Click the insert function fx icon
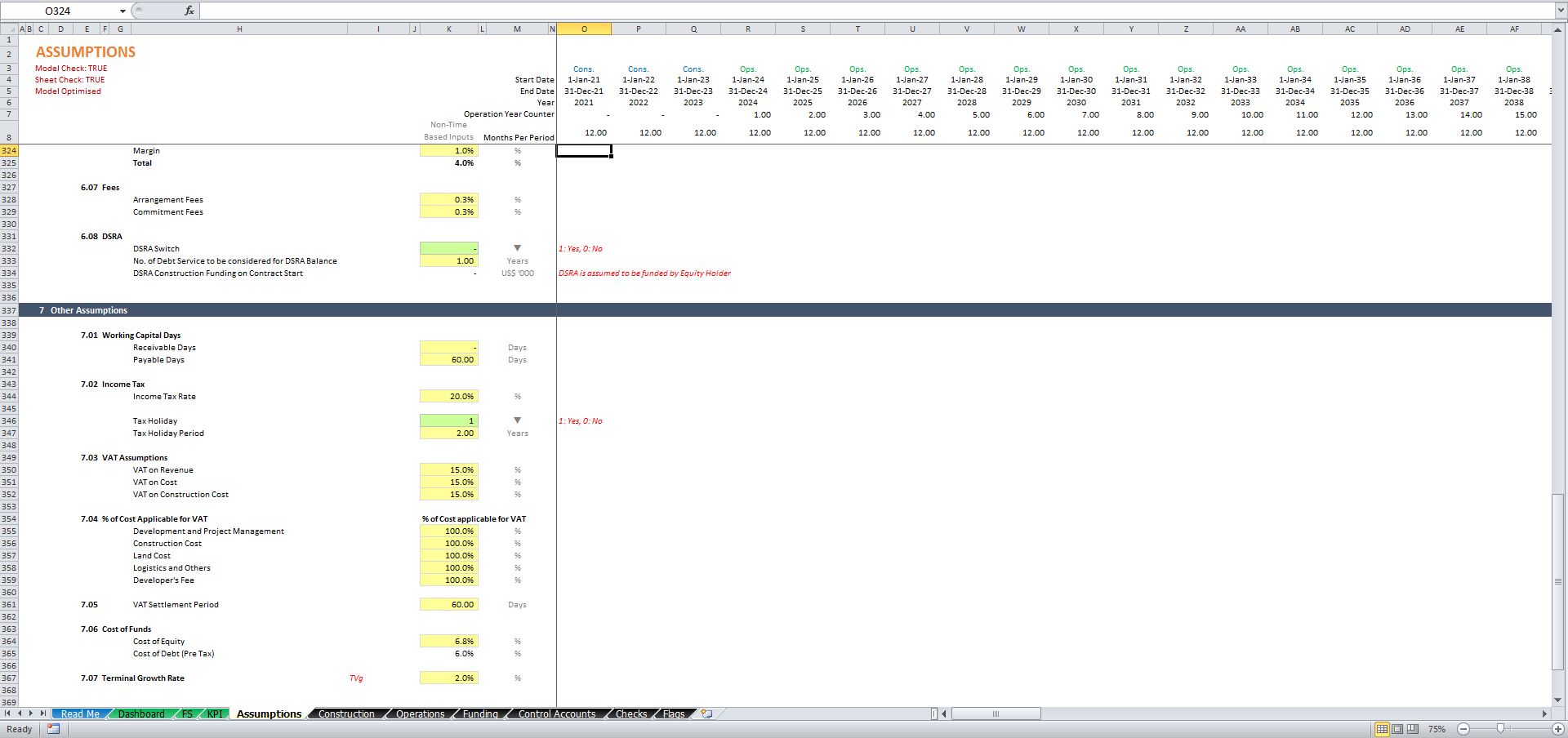Image resolution: width=1568 pixels, height=738 pixels. click(x=189, y=11)
